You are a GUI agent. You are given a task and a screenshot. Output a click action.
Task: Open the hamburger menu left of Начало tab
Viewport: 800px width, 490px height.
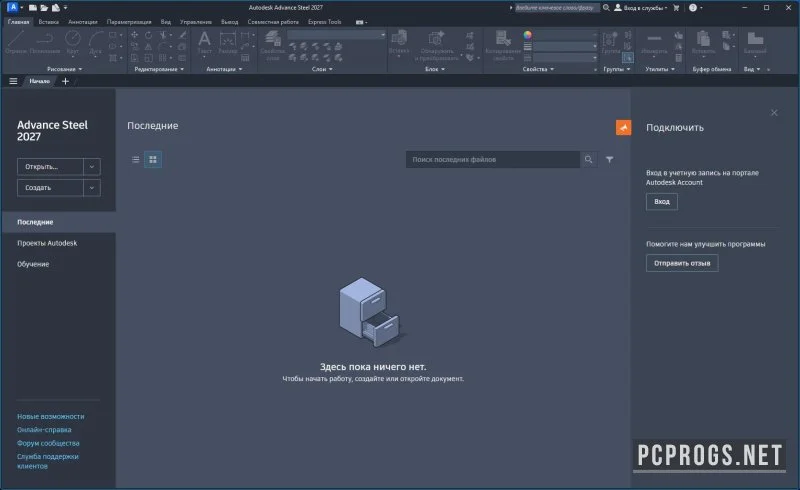tap(13, 81)
